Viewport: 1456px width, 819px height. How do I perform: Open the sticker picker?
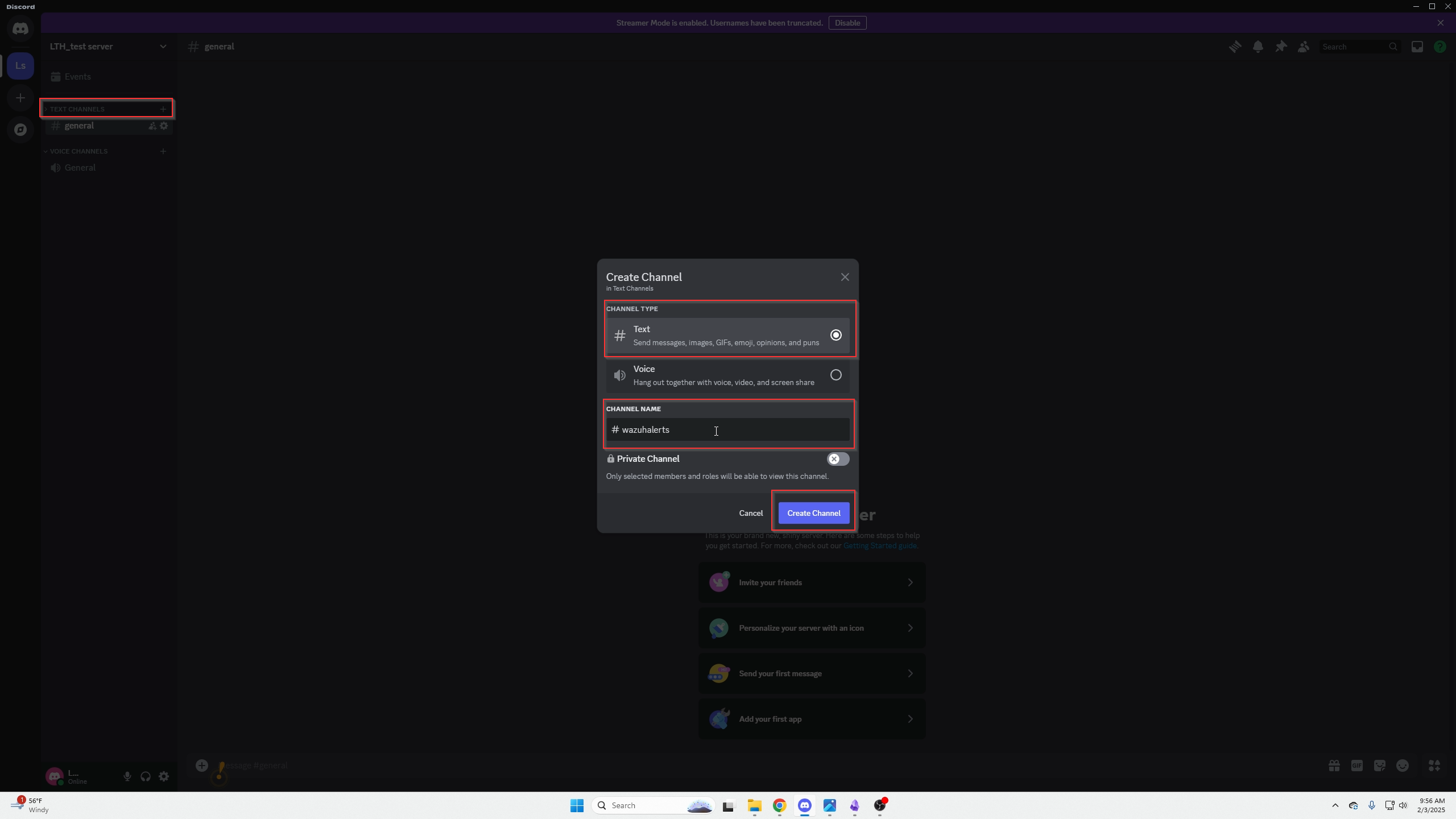[x=1380, y=766]
